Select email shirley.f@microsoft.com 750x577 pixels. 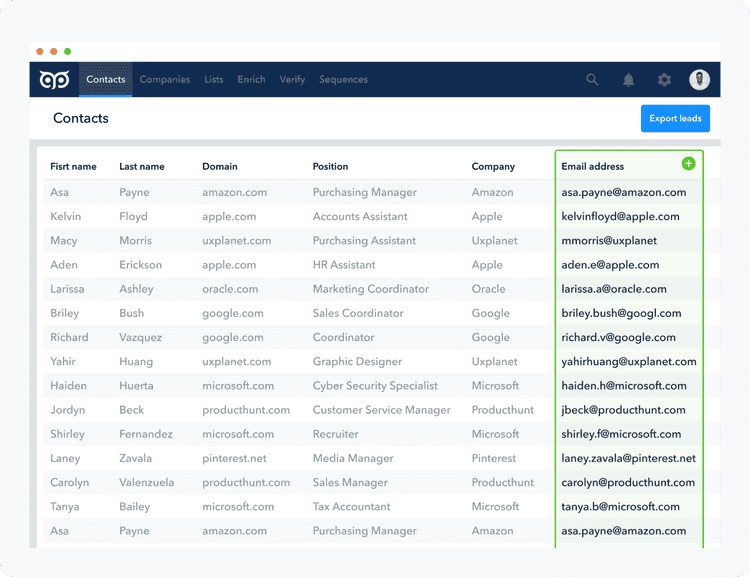pyautogui.click(x=621, y=434)
